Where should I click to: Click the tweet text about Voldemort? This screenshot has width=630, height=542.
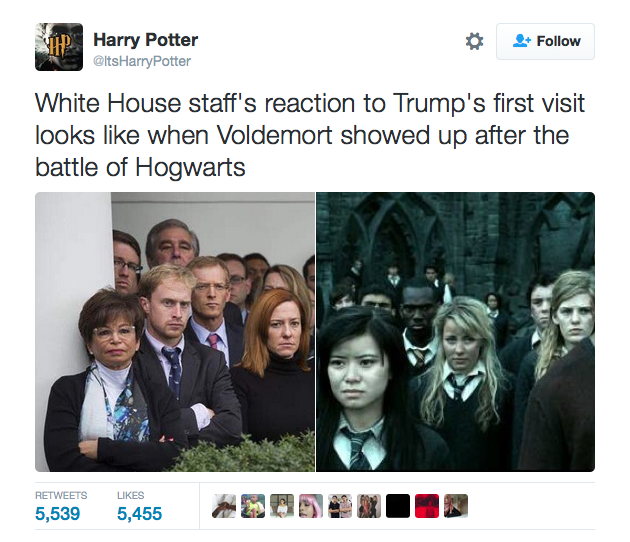click(x=309, y=135)
